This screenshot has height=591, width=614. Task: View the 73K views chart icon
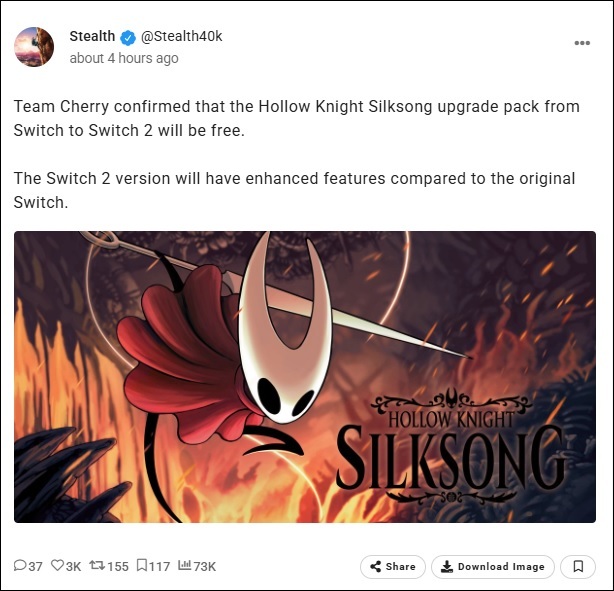click(x=184, y=565)
